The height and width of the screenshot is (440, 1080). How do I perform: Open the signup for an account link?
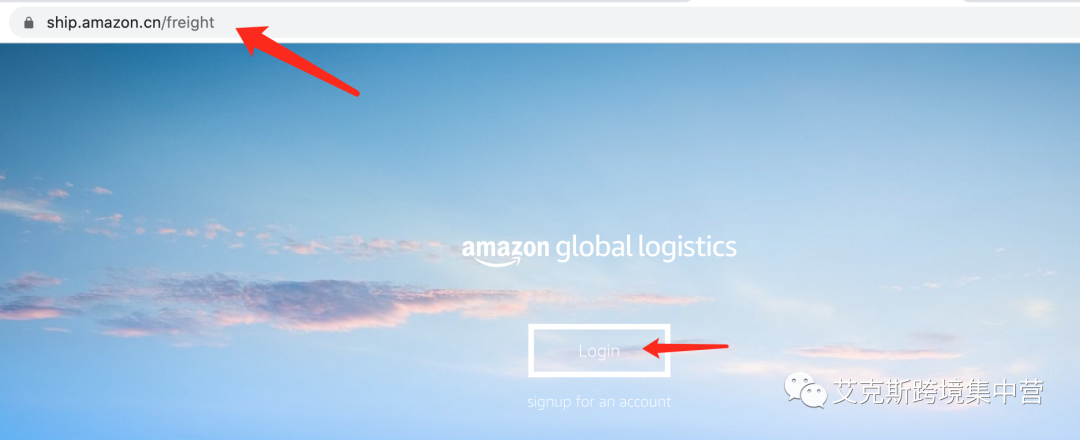599,401
